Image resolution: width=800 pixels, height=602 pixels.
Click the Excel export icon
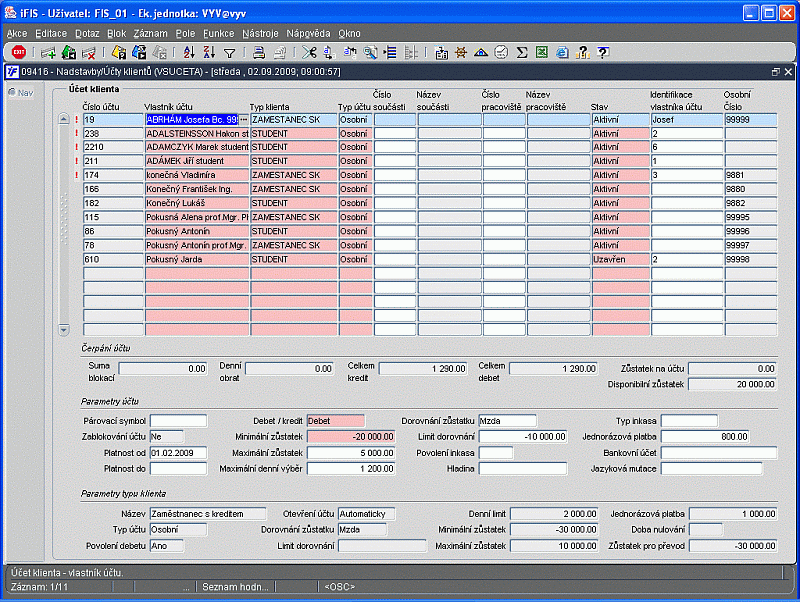pos(542,52)
